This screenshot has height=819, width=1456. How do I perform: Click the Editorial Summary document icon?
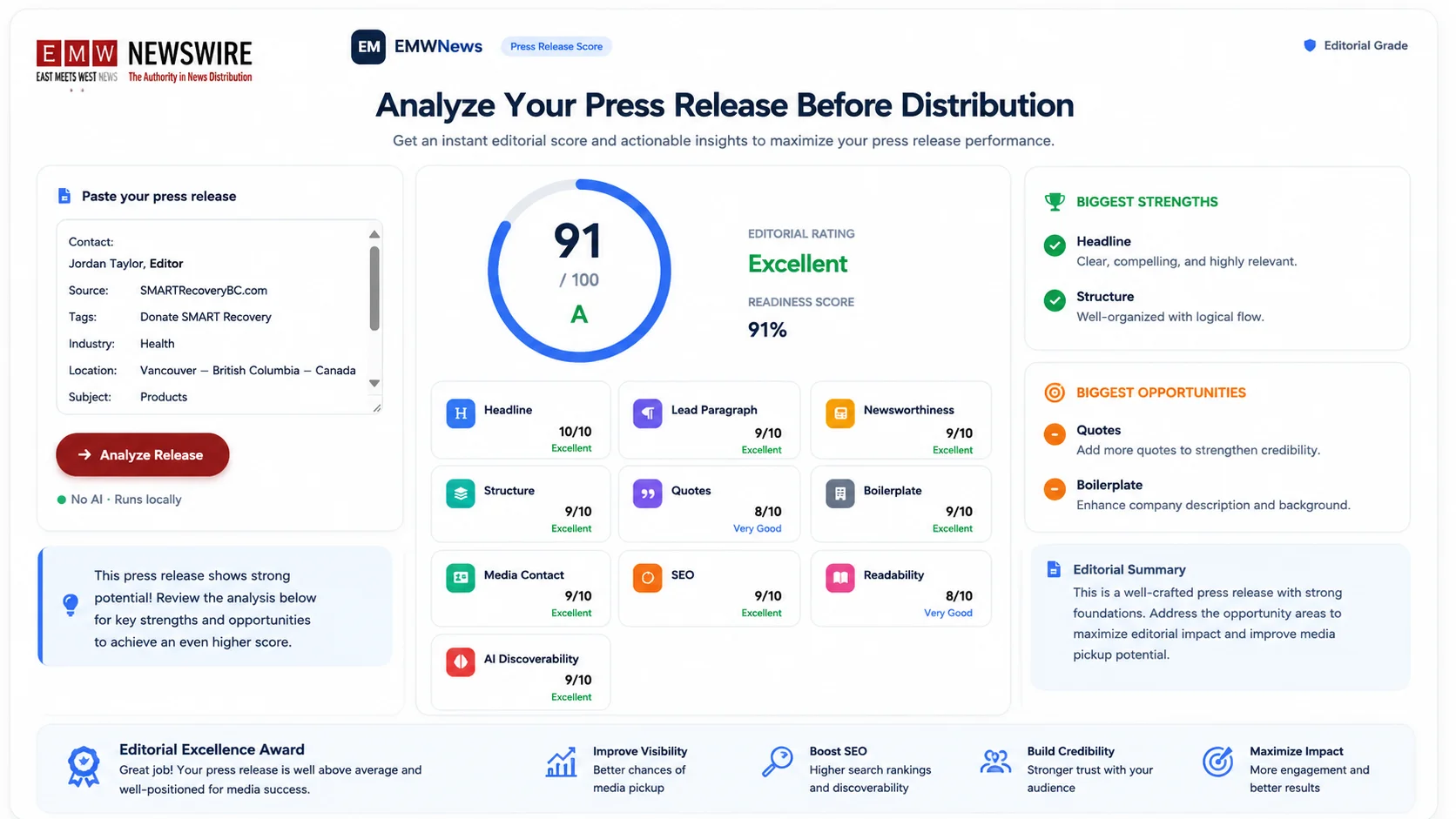pos(1054,569)
